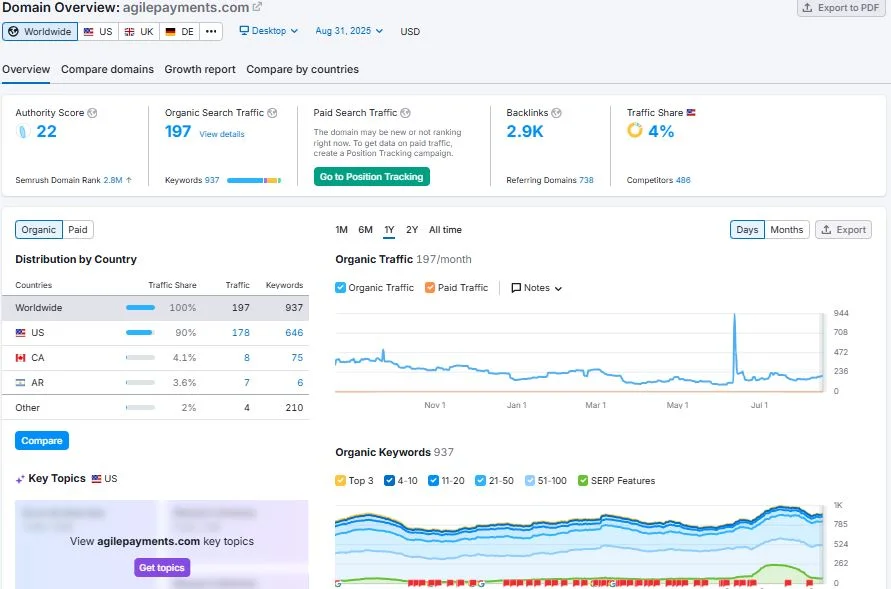The height and width of the screenshot is (589, 891).
Task: Select the 1Y time range
Action: point(389,229)
